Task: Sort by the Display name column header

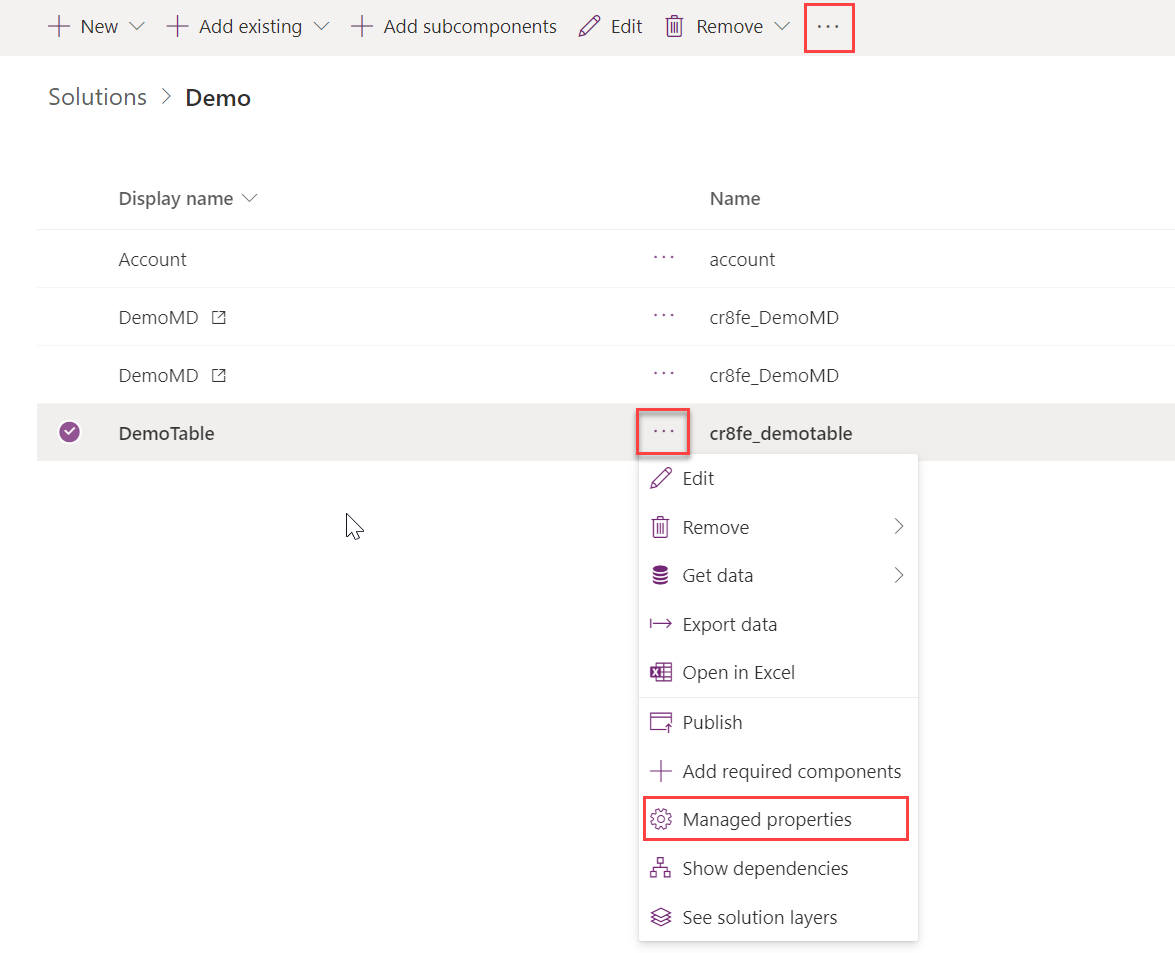Action: (x=187, y=199)
